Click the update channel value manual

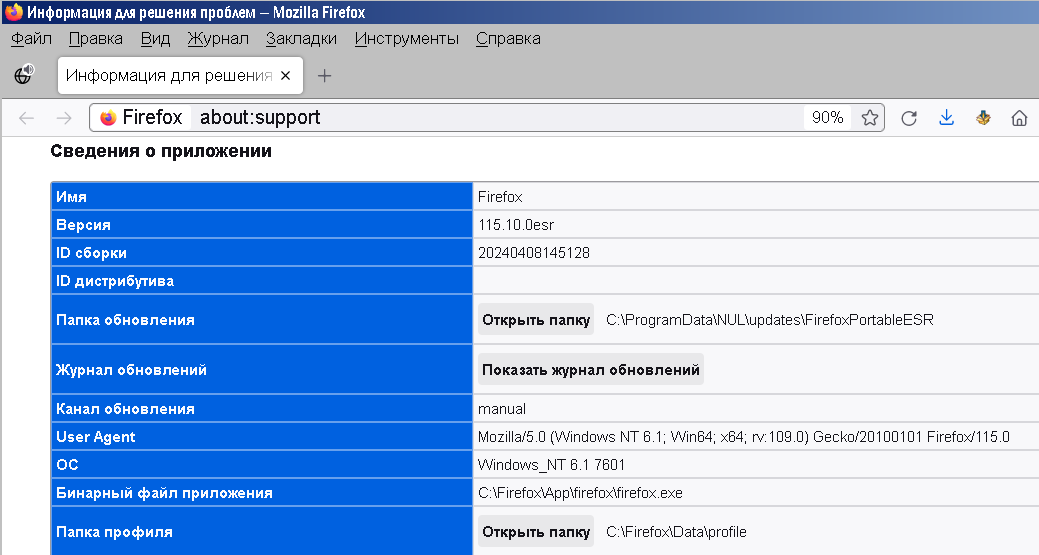tap(502, 409)
